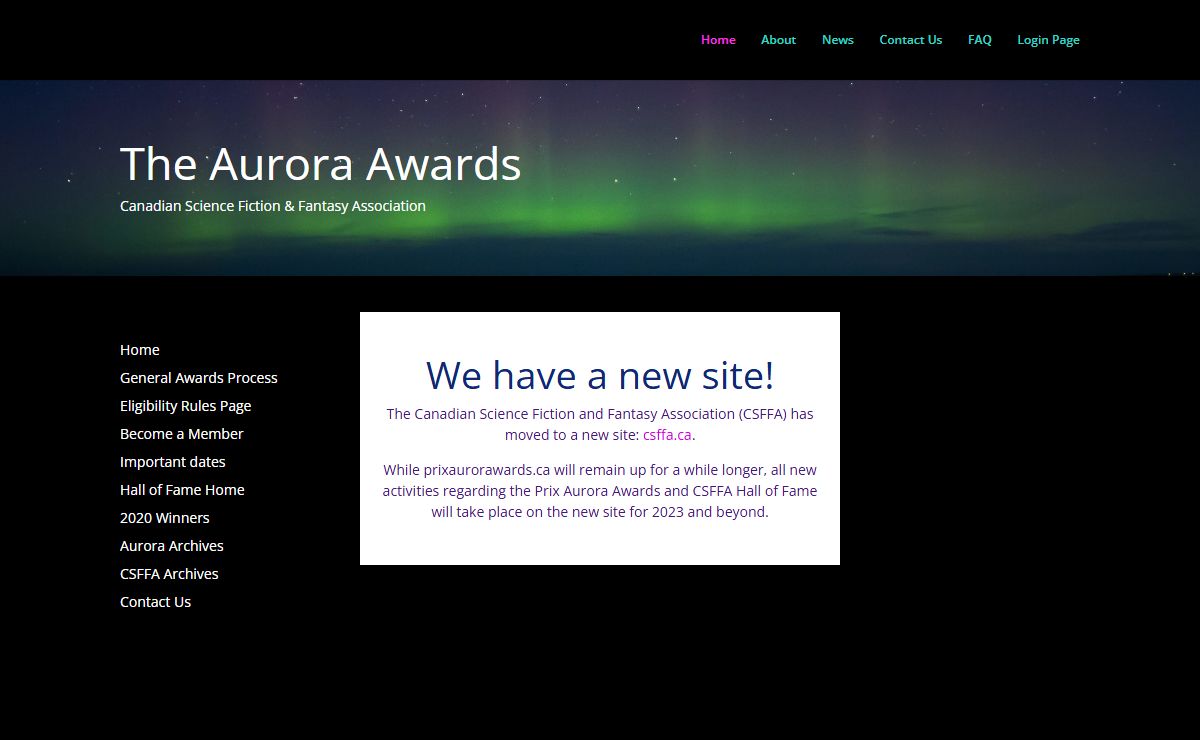Open the Home item in the top navigation

click(718, 40)
